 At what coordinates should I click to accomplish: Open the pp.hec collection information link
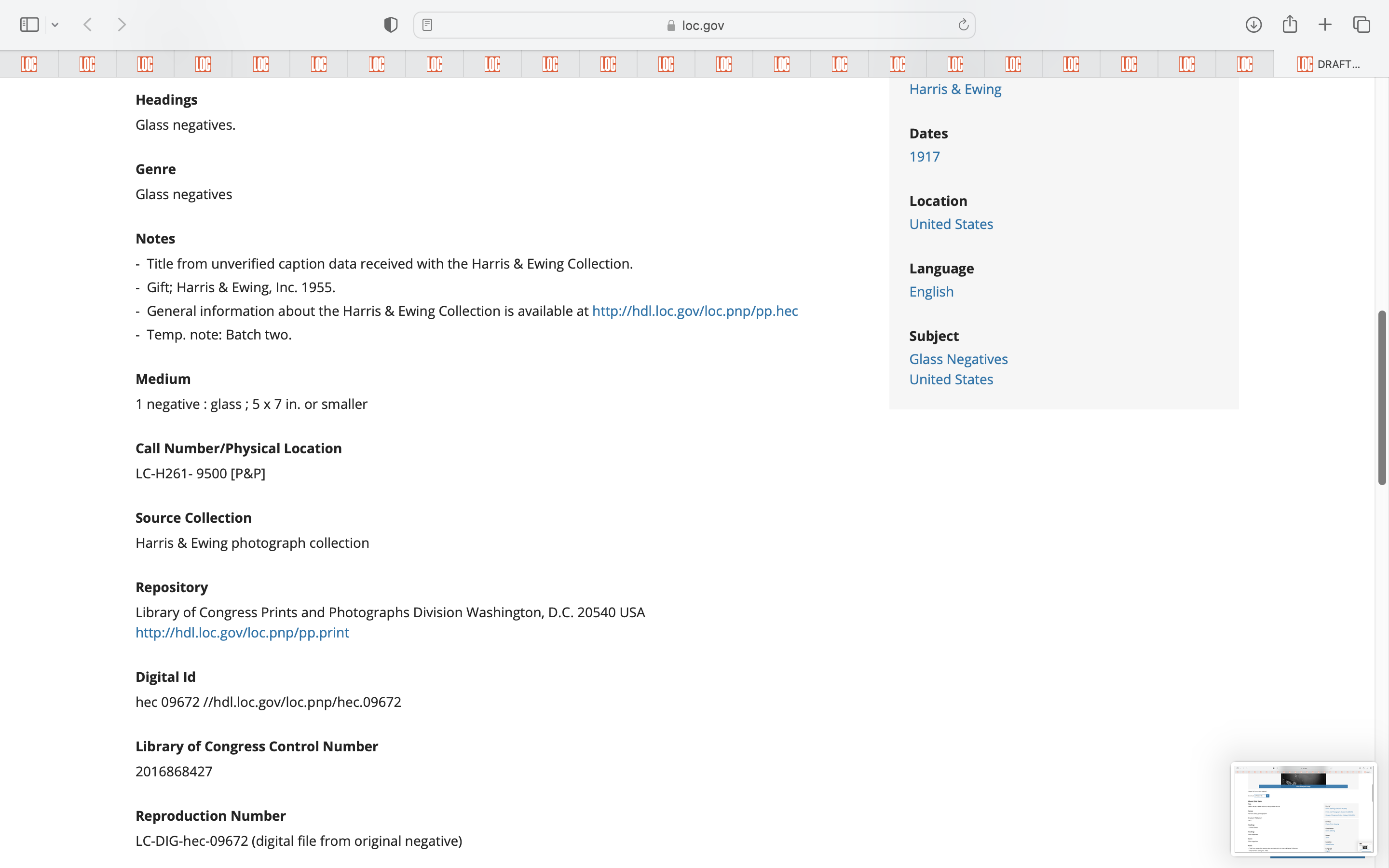coord(694,311)
